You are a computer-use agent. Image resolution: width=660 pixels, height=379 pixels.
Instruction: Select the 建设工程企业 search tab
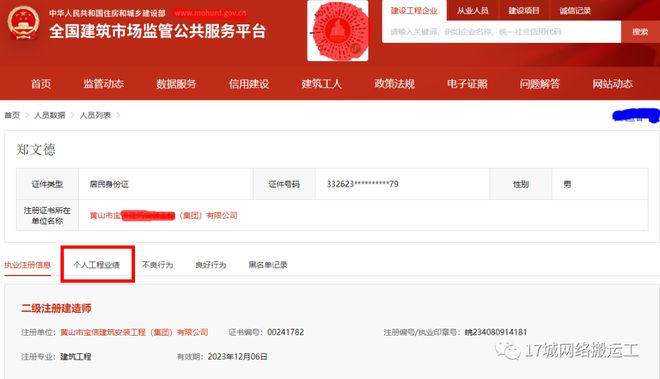[x=414, y=11]
